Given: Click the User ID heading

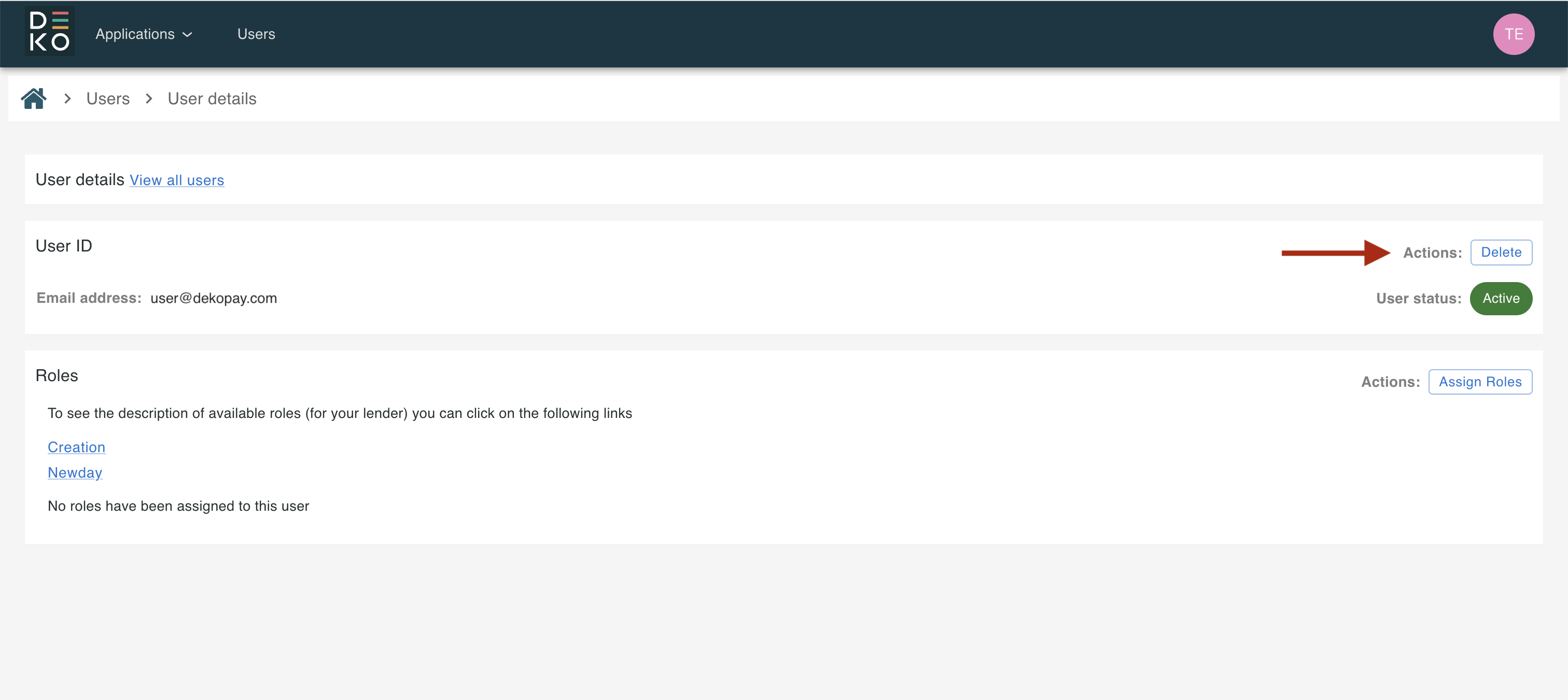Looking at the screenshot, I should [x=64, y=246].
